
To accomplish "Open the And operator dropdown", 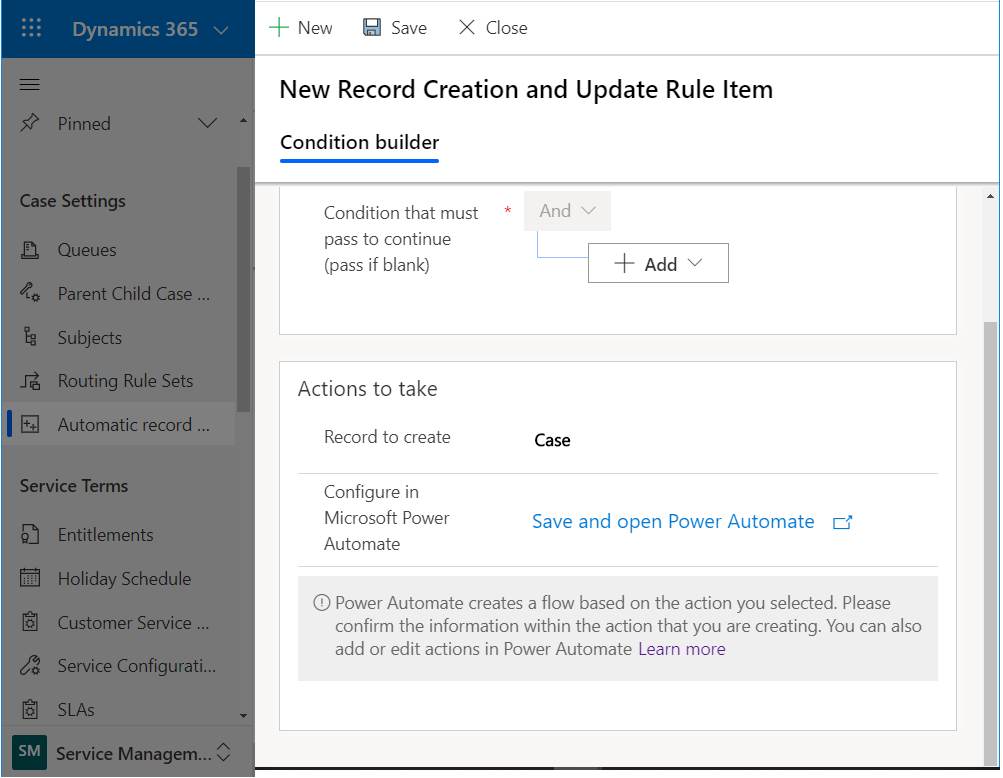I will (x=567, y=211).
